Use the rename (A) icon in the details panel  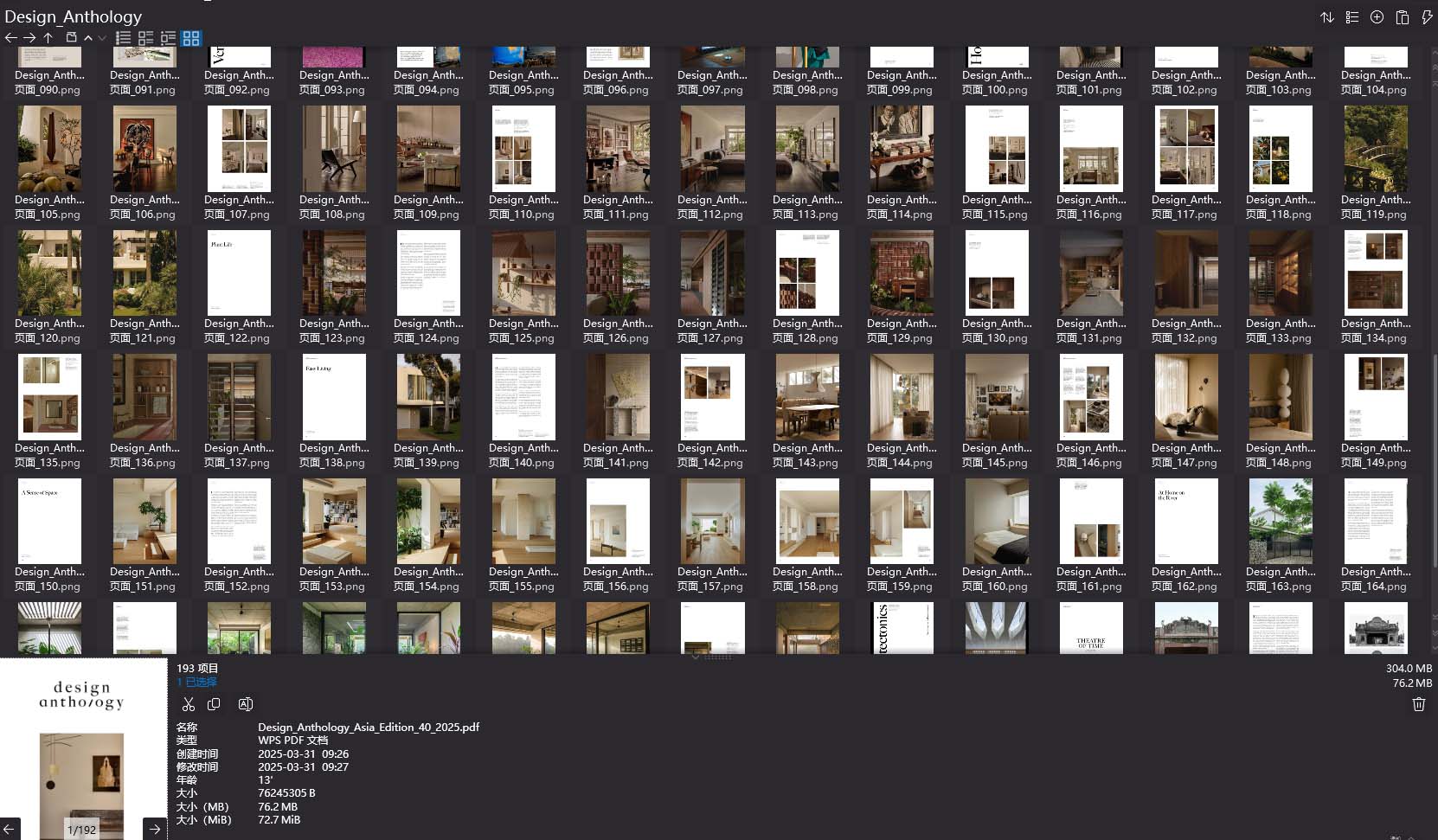[246, 704]
